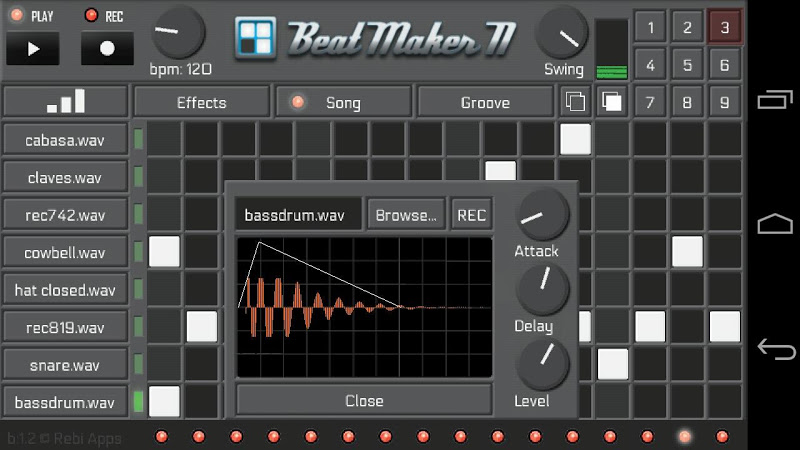Click the paste pattern icon
Image resolution: width=800 pixels, height=450 pixels.
[611, 102]
